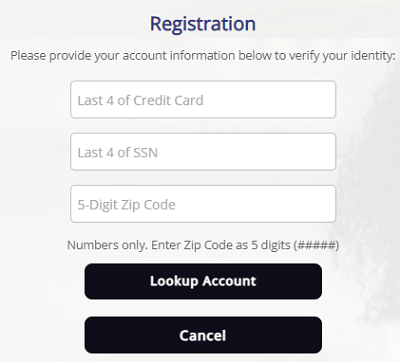This screenshot has height=362, width=400.
Task: Click the Registration heading
Action: click(x=203, y=24)
